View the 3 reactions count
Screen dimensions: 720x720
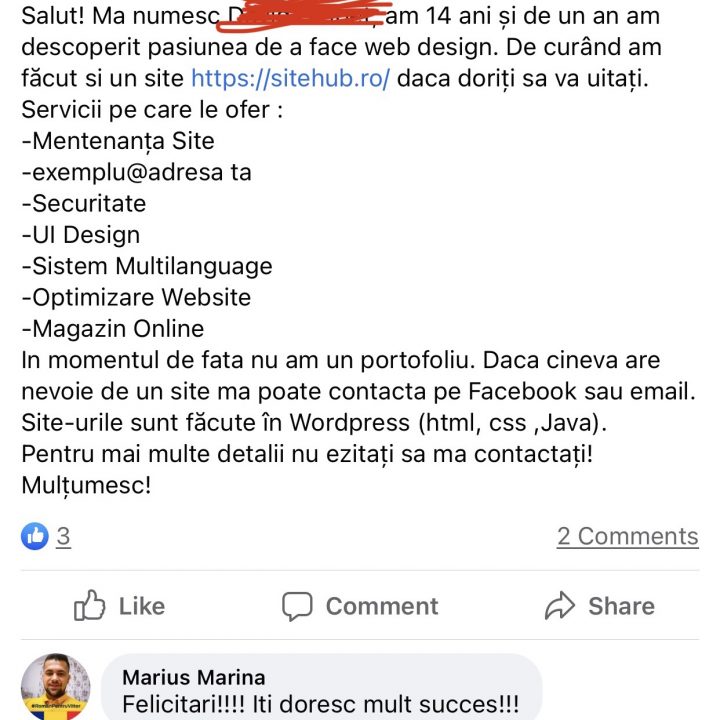tap(63, 536)
